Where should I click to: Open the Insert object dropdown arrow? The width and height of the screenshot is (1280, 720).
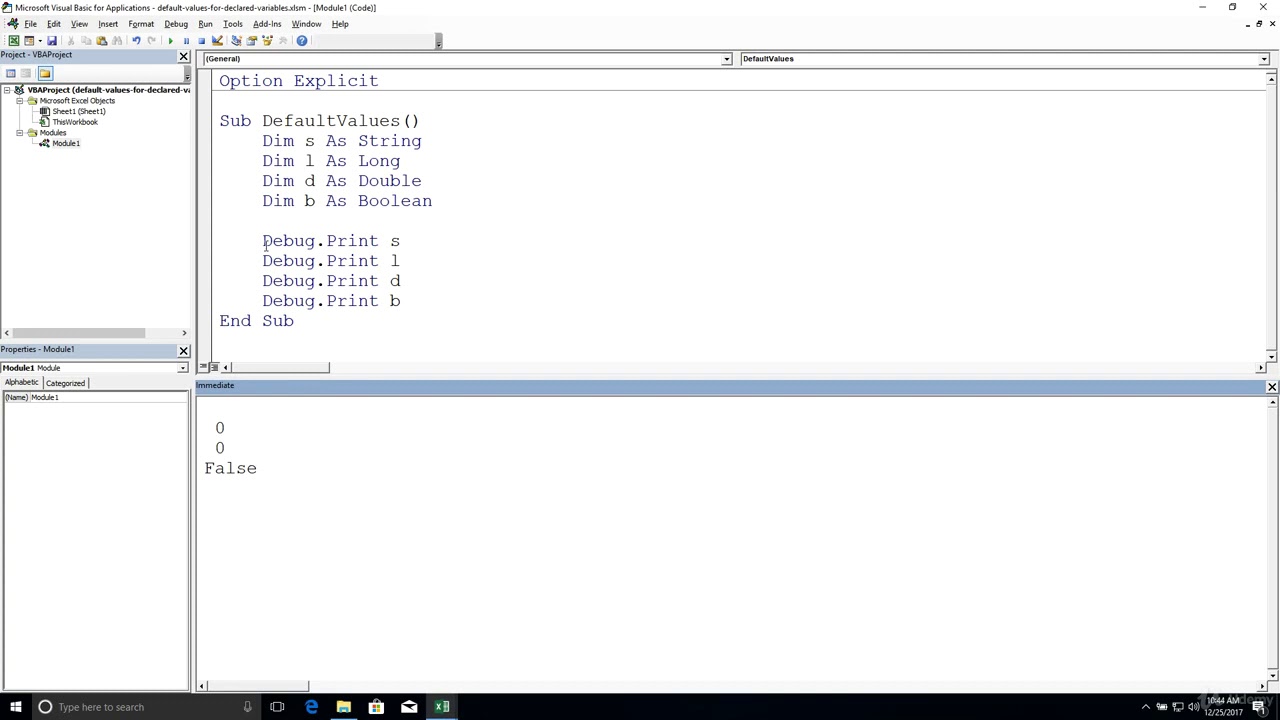38,41
